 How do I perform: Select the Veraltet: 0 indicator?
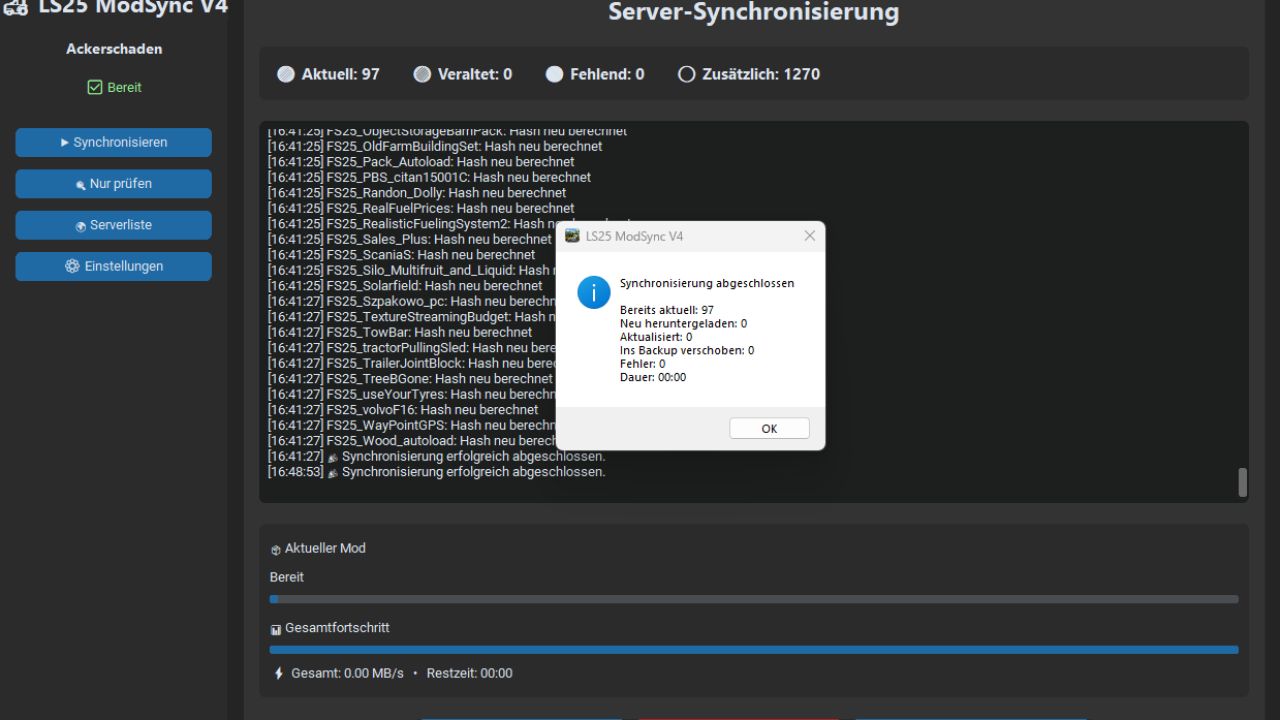point(463,74)
